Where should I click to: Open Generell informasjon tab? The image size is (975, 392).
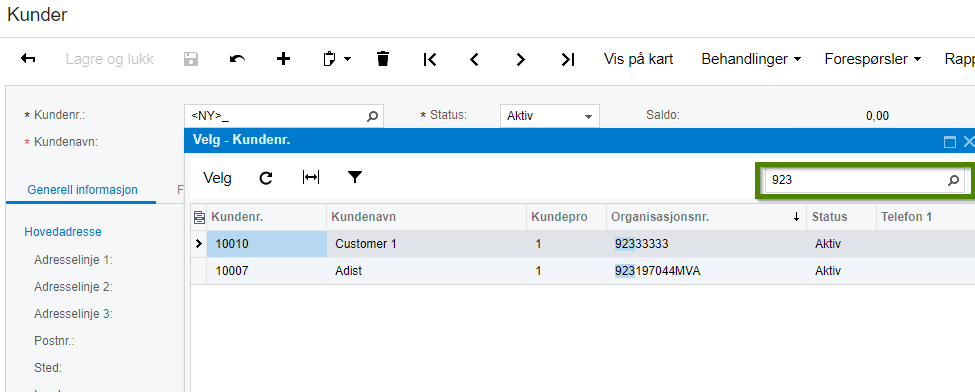point(82,190)
